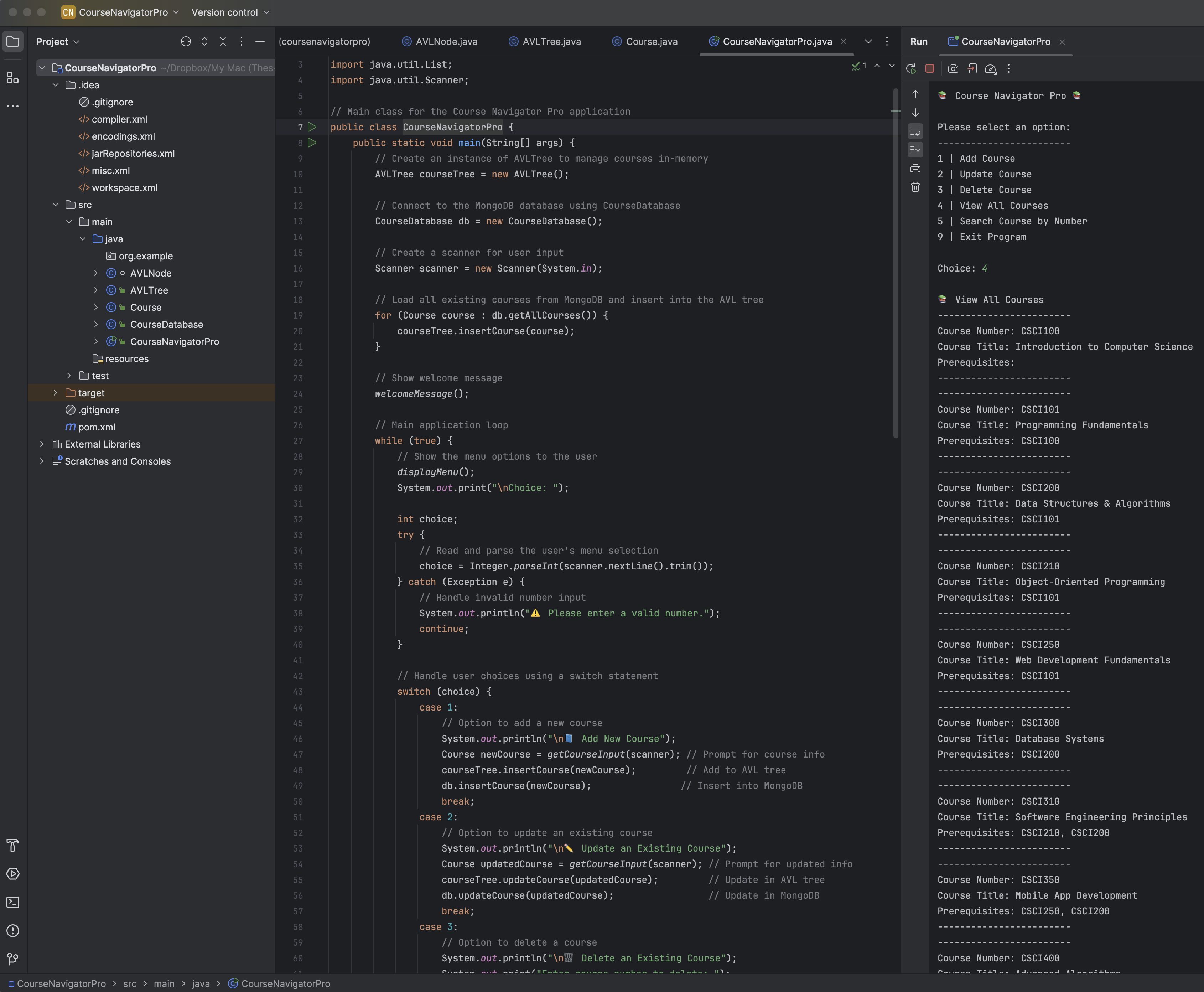Image resolution: width=1204 pixels, height=992 pixels.
Task: Collapse the src folder
Action: pos(56,205)
